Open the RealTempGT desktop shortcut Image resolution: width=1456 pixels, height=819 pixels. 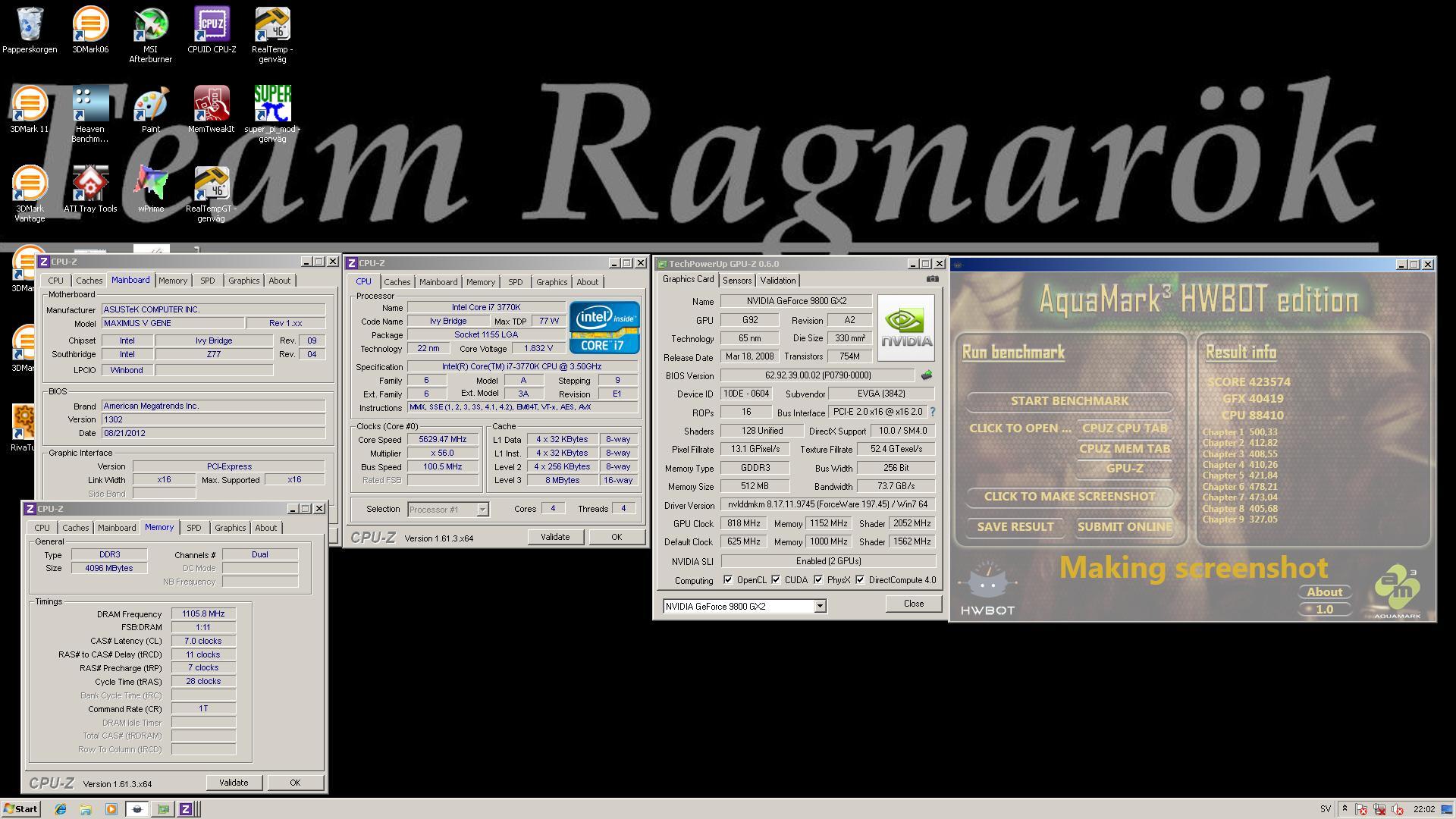click(x=212, y=194)
